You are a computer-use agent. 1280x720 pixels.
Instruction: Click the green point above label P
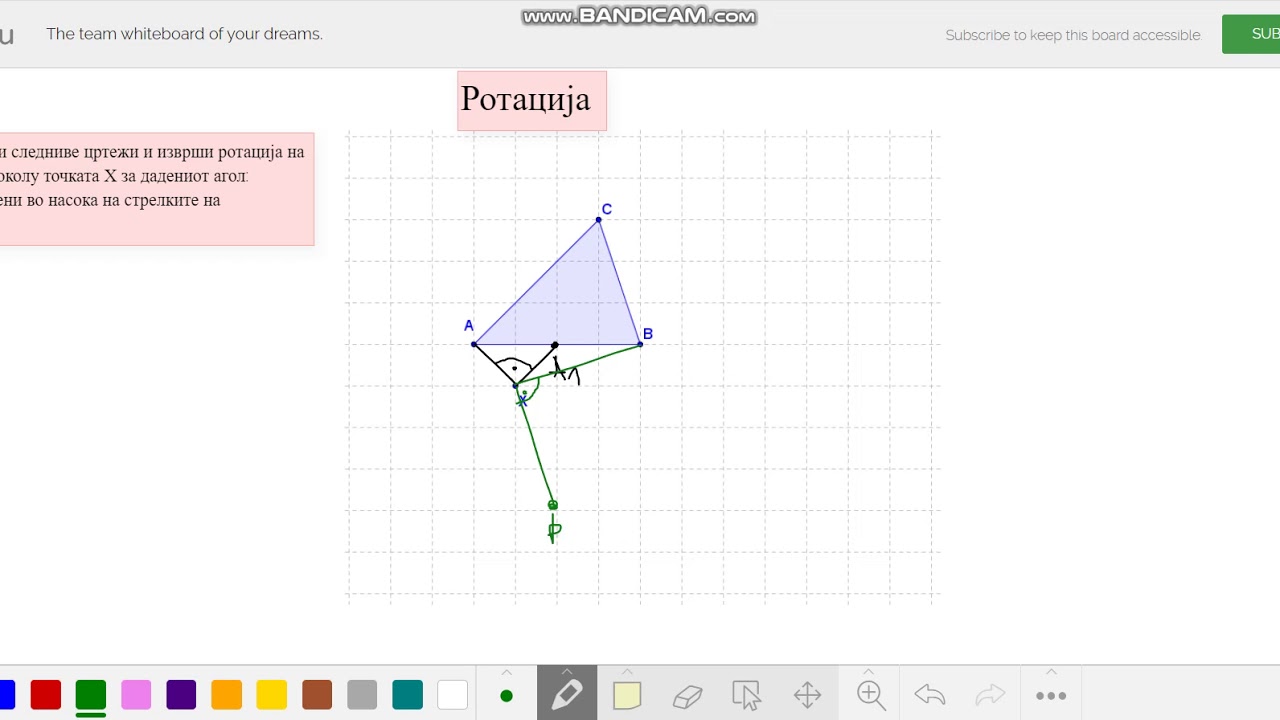(x=553, y=505)
